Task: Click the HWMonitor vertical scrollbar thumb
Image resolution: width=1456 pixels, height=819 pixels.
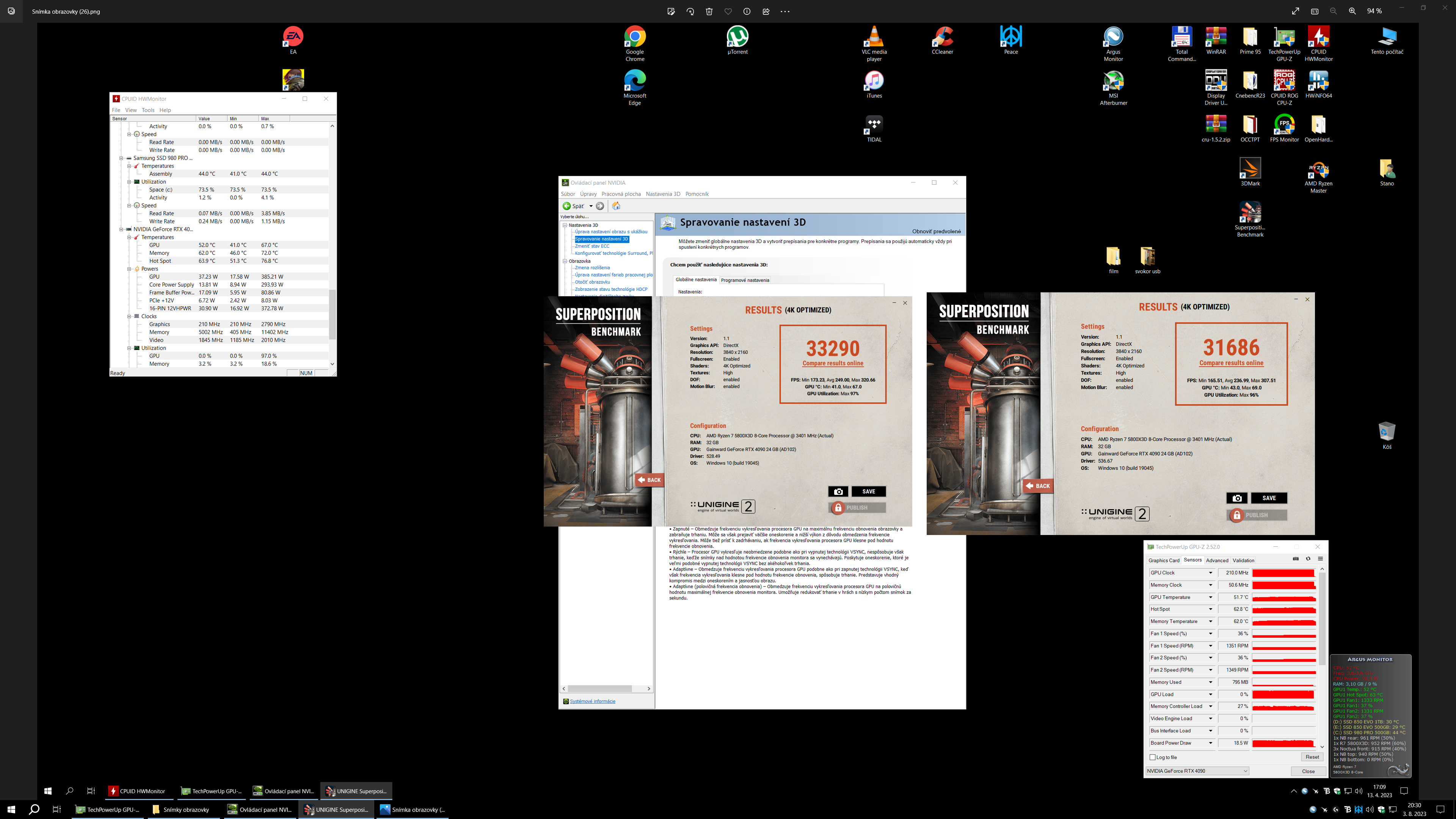Action: click(333, 314)
